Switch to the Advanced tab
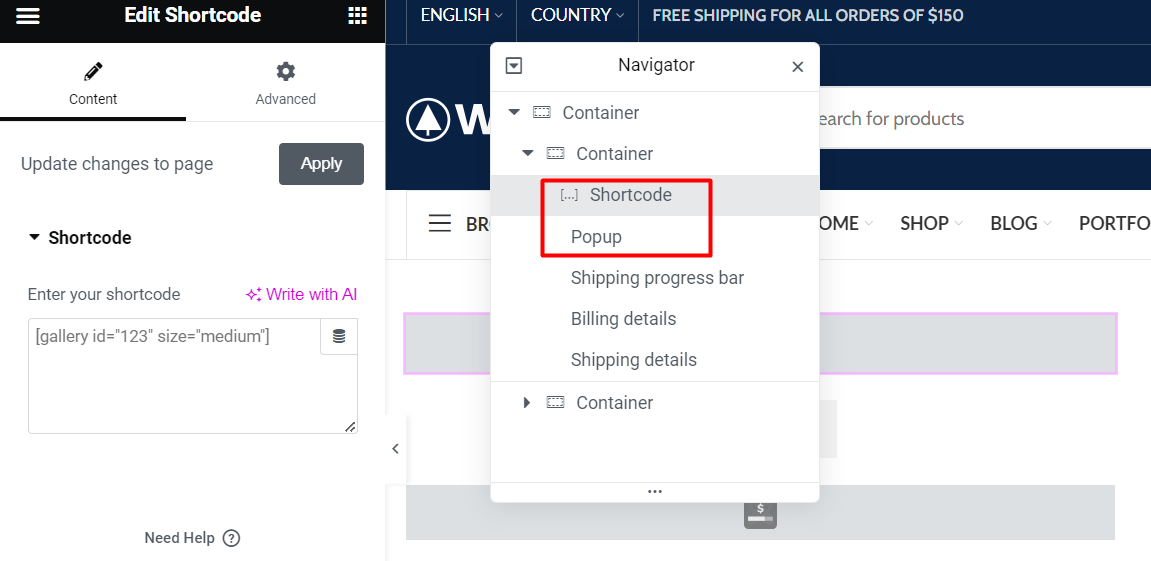The width and height of the screenshot is (1151, 561). point(286,84)
